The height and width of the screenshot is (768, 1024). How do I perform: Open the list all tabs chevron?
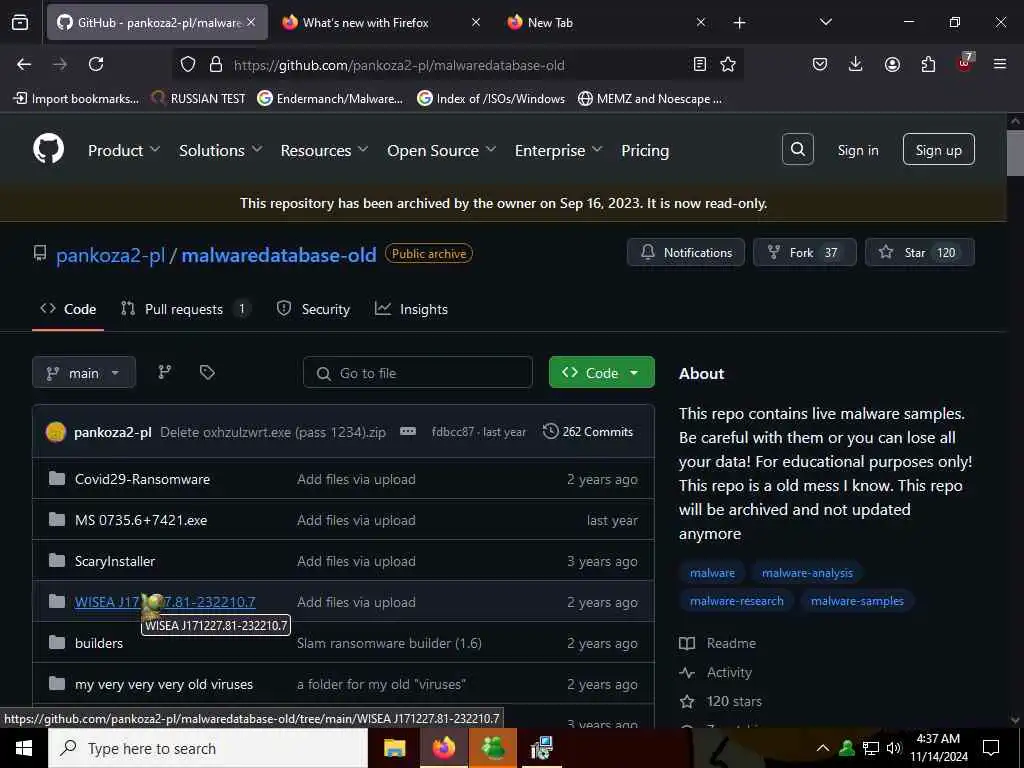pos(825,22)
